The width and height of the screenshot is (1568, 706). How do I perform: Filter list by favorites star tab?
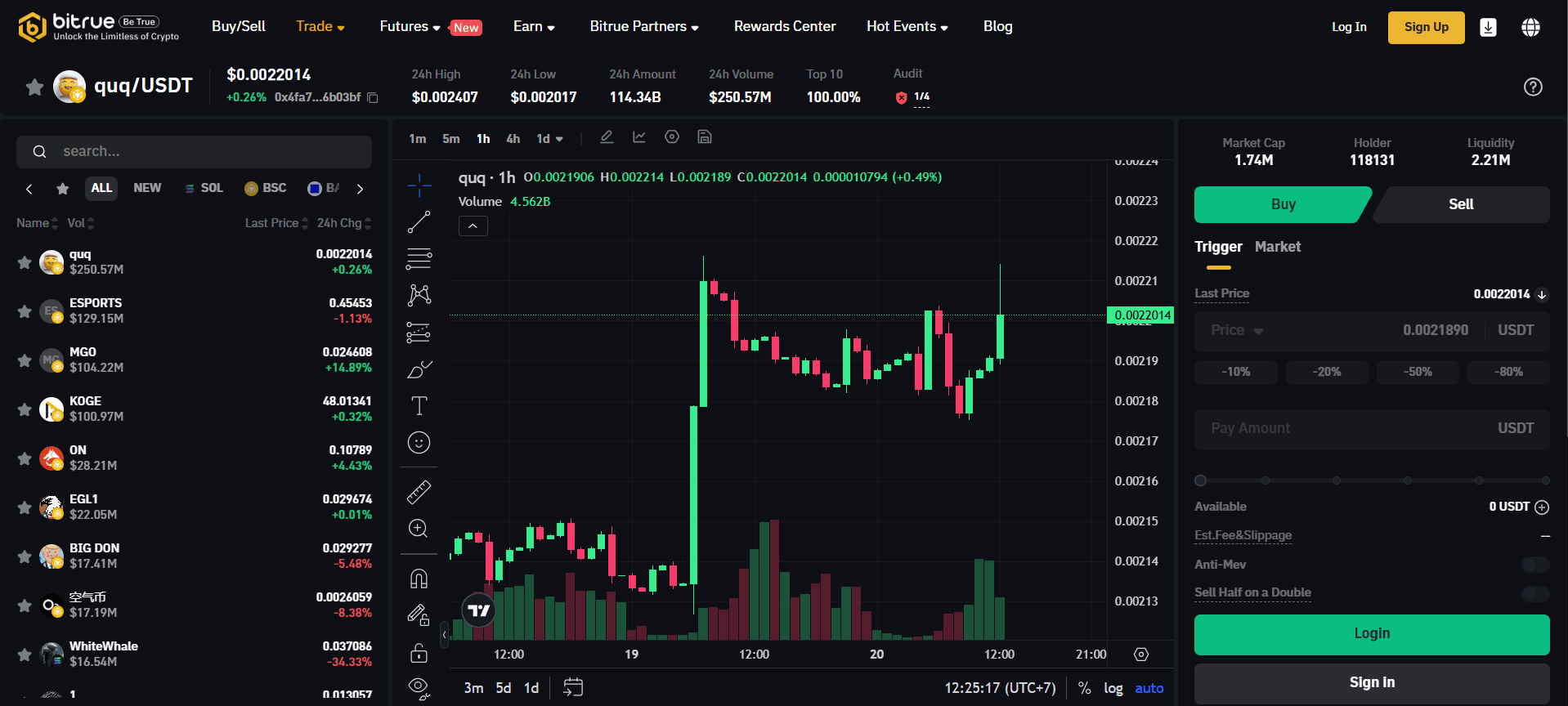tap(63, 189)
